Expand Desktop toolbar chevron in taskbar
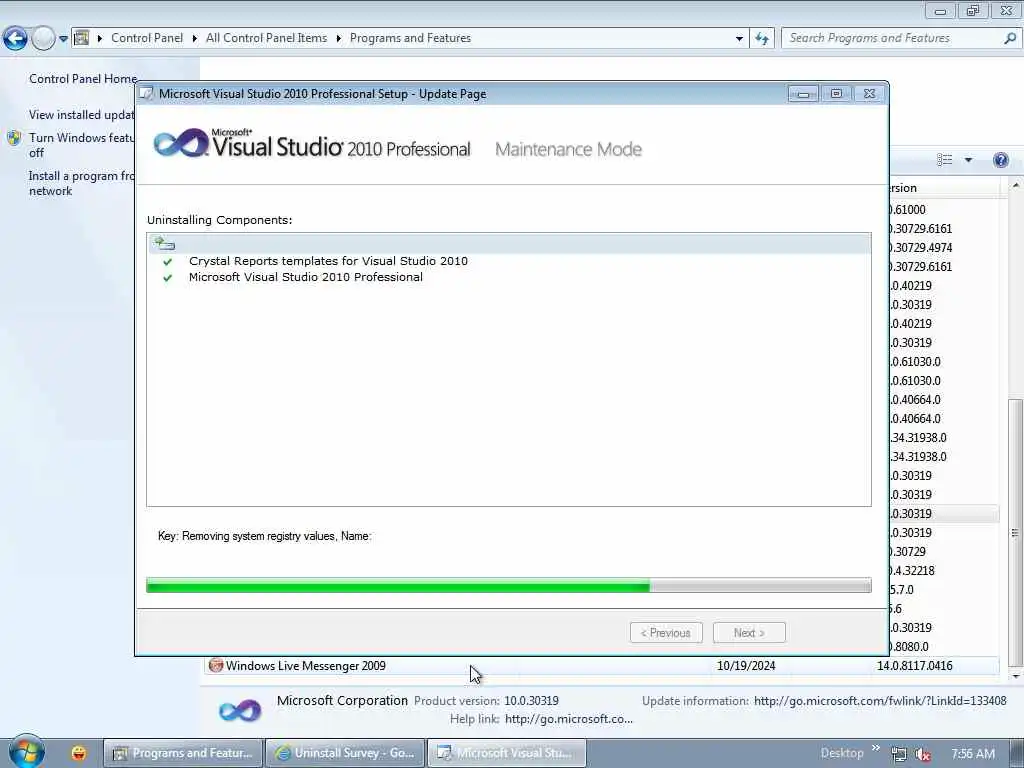The image size is (1024, 768). tap(876, 748)
